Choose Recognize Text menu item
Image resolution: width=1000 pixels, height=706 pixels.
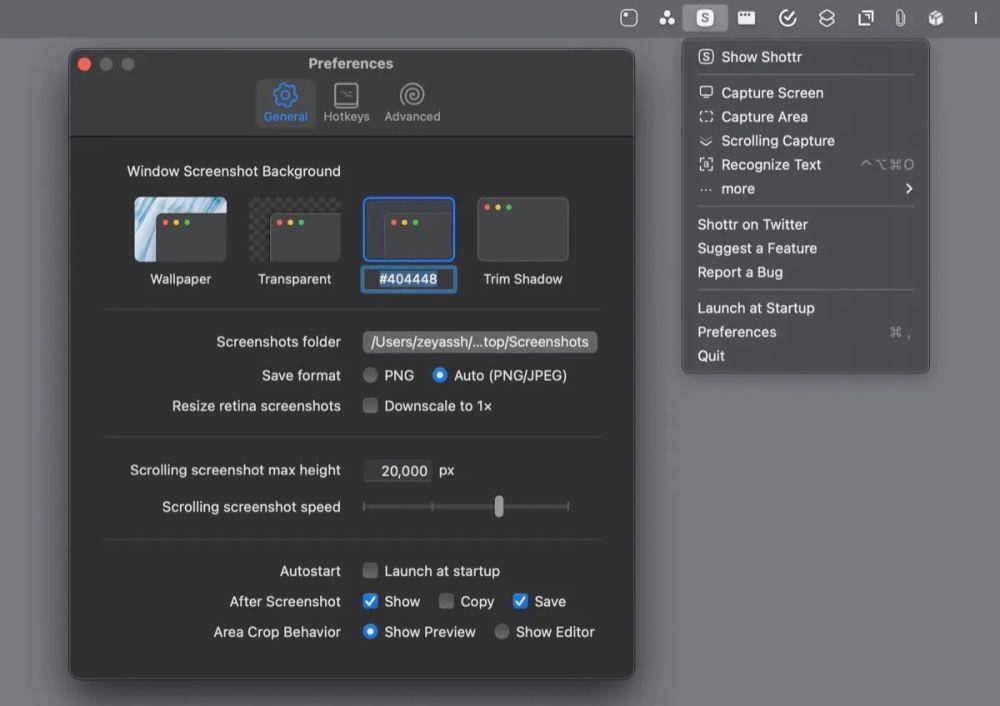[x=805, y=165]
